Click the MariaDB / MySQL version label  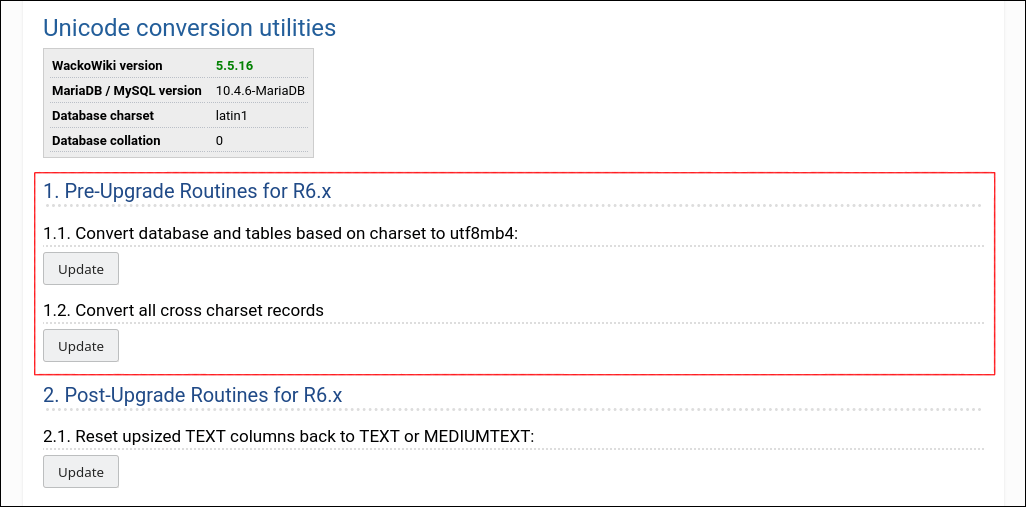tap(127, 91)
